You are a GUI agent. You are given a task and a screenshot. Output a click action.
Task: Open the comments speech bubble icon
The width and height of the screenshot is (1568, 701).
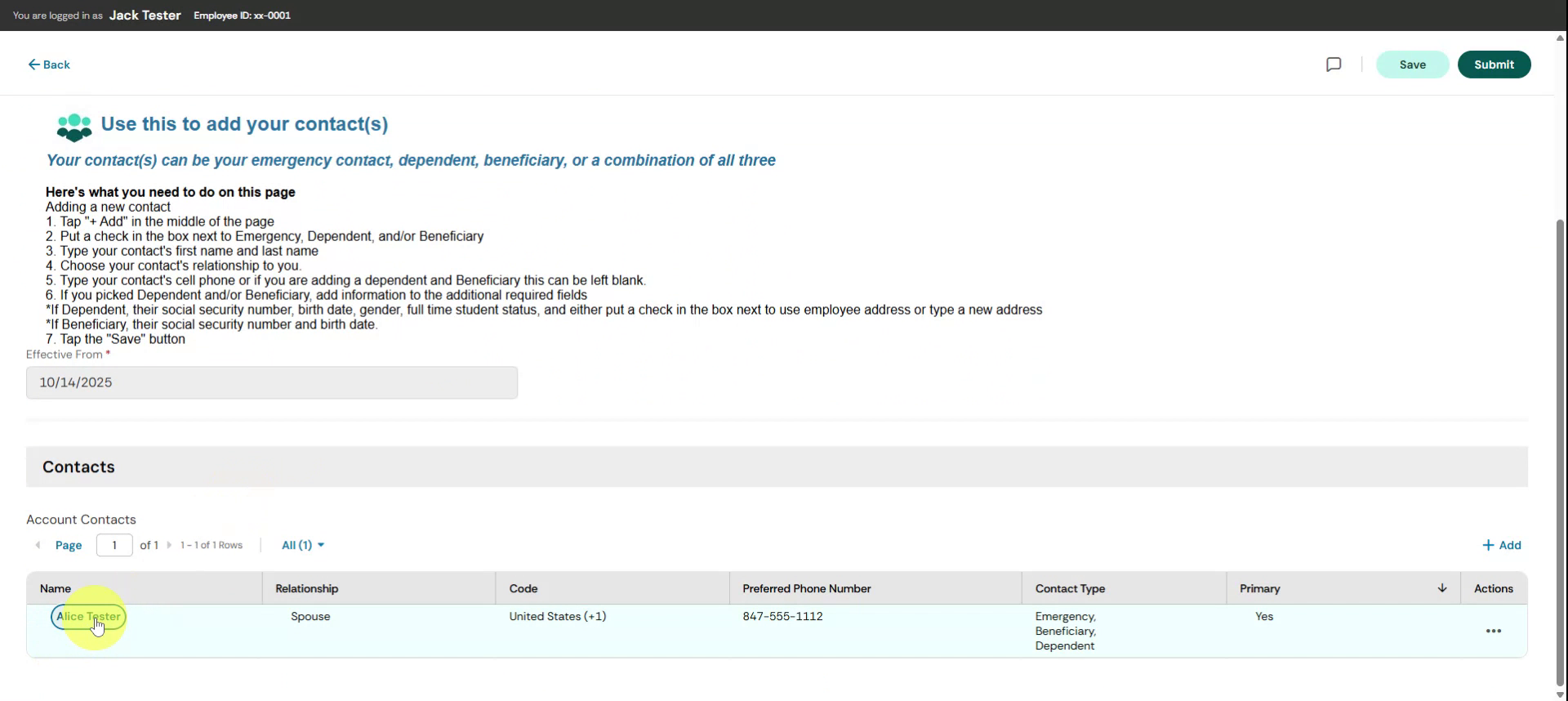[1334, 65]
